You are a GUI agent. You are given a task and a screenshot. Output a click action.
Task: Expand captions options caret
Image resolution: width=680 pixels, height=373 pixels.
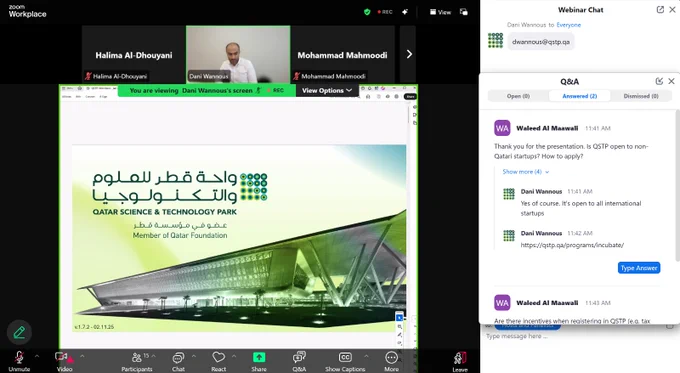point(366,357)
